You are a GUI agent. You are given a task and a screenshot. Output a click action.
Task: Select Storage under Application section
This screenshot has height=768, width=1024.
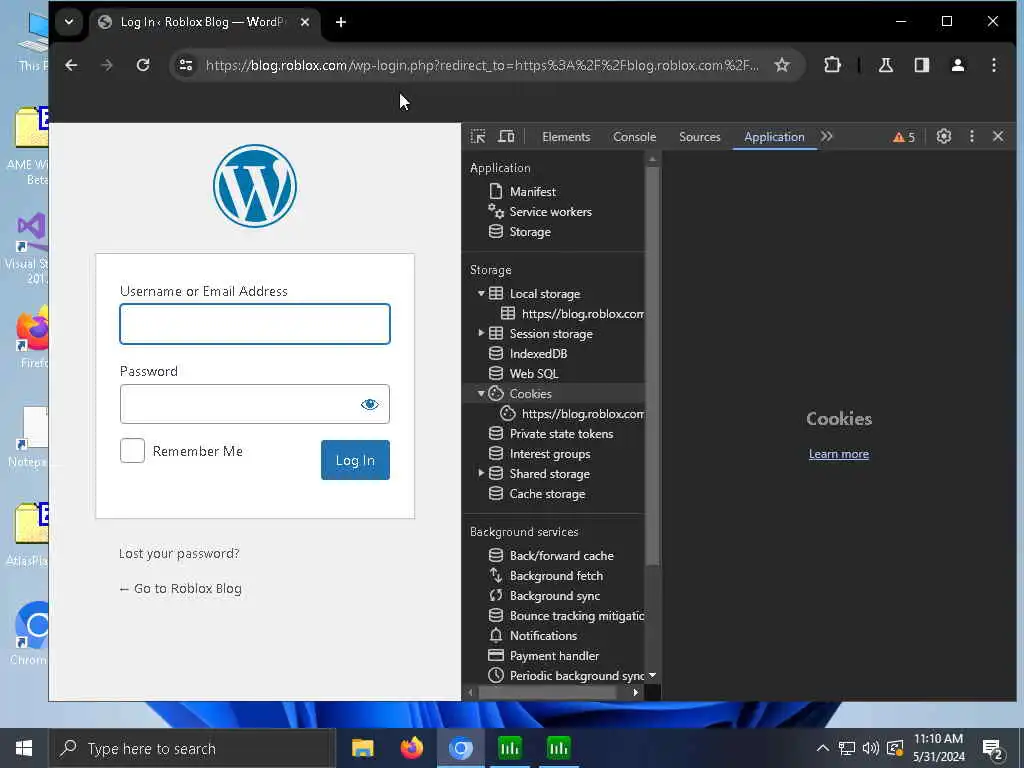530,232
